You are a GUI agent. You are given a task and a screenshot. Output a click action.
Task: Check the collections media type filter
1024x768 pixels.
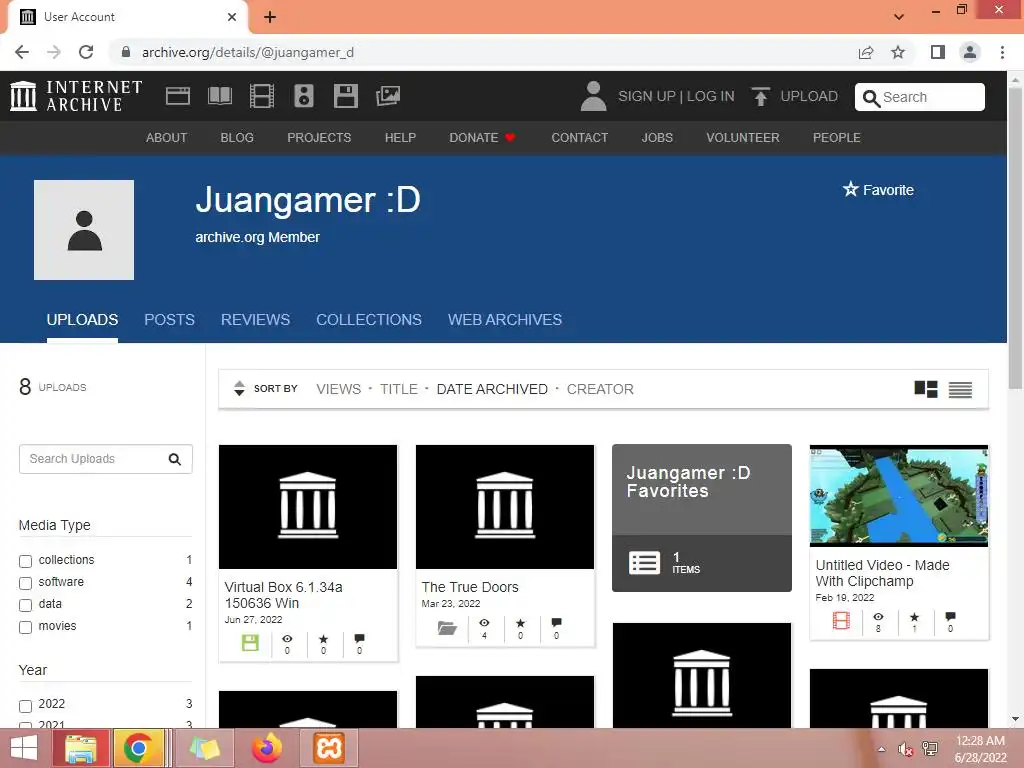[x=25, y=561]
